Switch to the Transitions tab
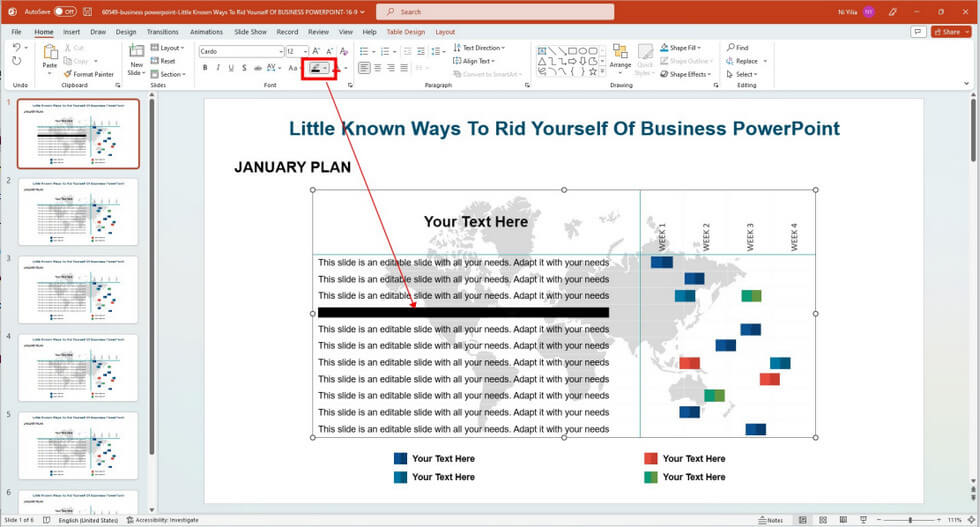The image size is (980, 527). point(162,32)
